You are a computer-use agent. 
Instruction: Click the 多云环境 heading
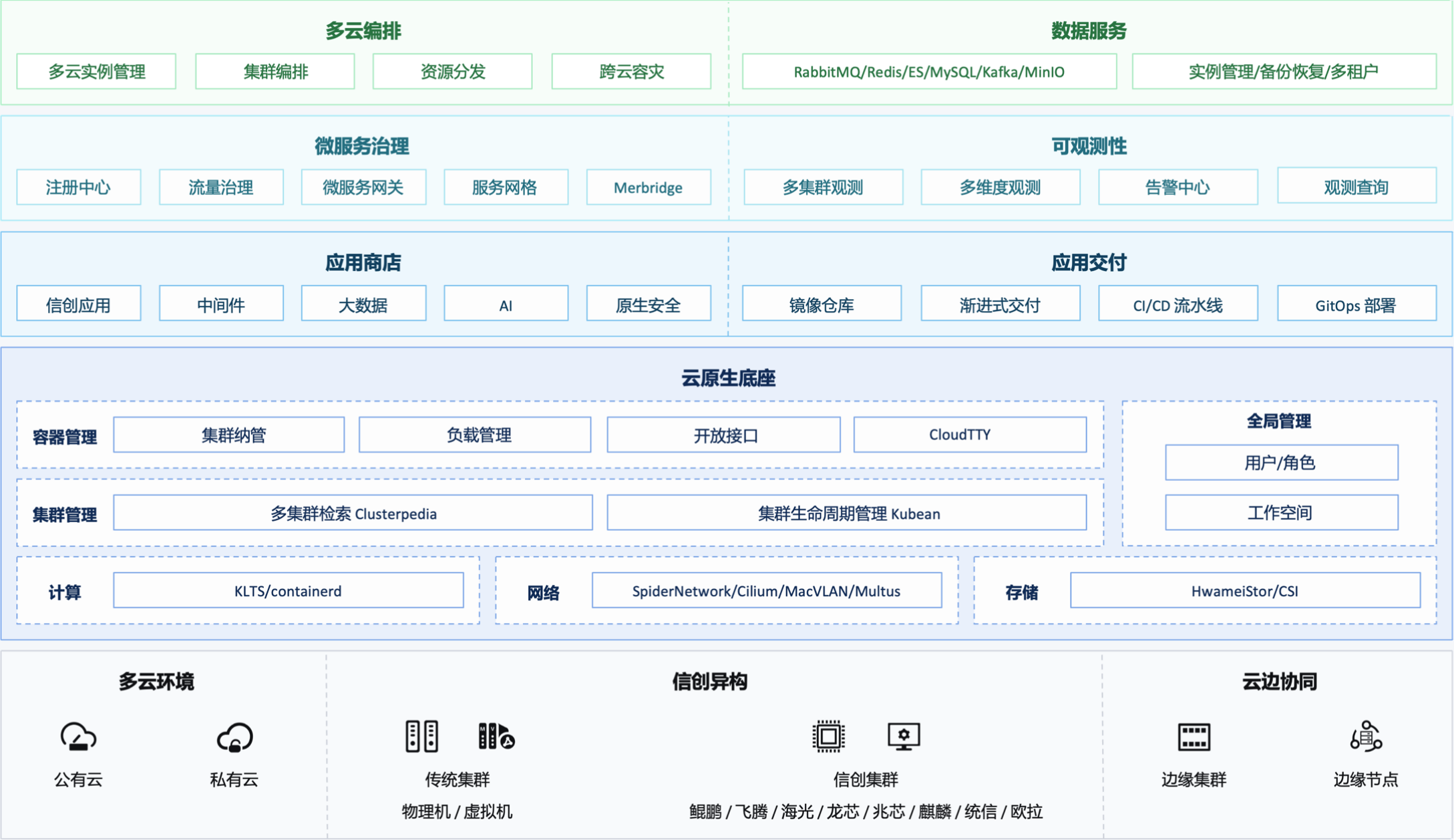156,681
